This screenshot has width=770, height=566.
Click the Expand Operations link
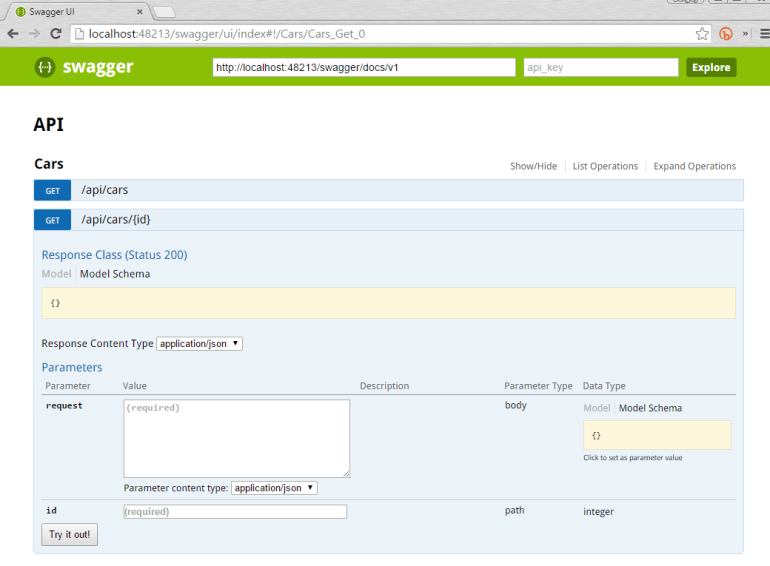694,166
